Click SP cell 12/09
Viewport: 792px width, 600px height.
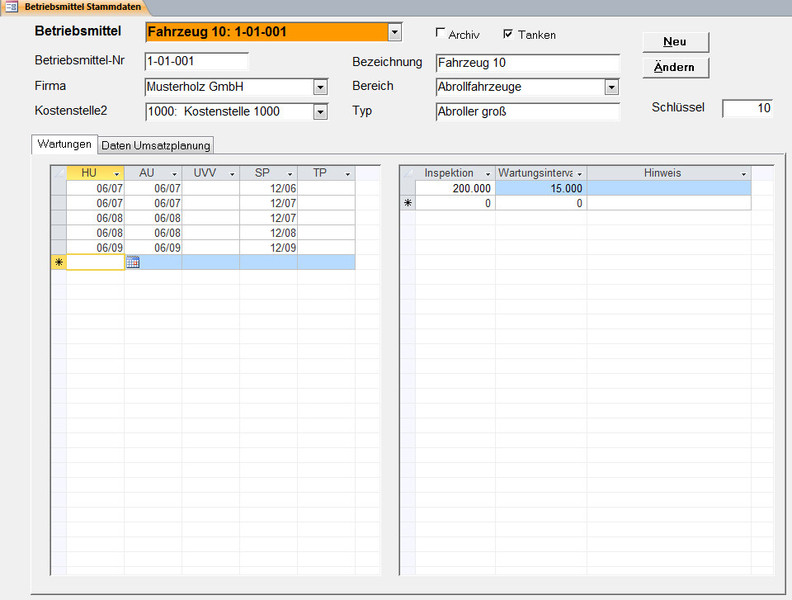point(268,247)
